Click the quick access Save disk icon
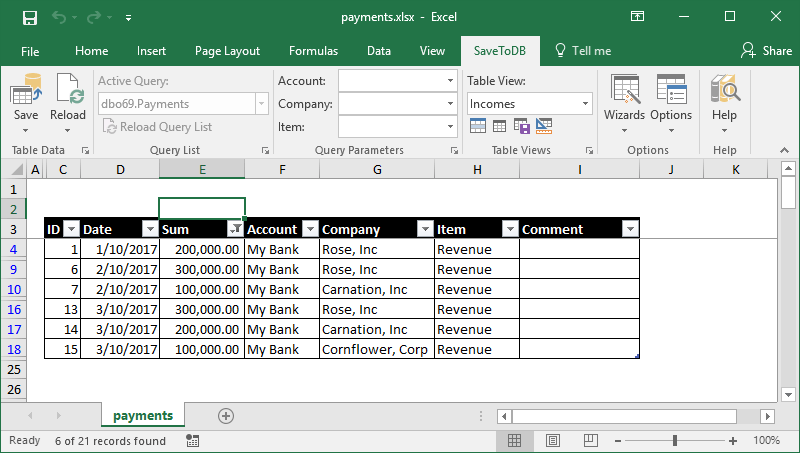This screenshot has height=453, width=800. (30, 18)
